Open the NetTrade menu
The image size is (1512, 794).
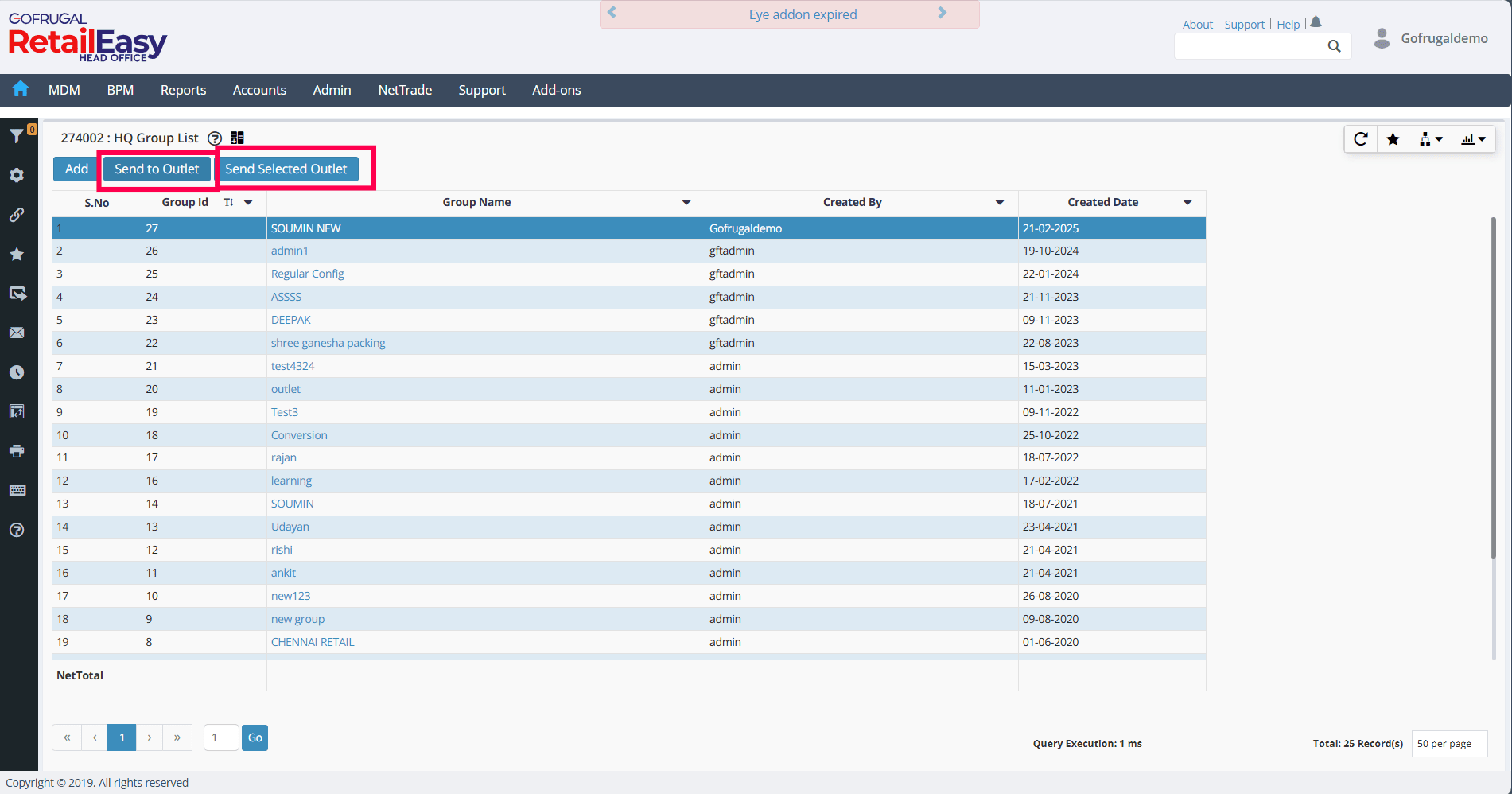[405, 90]
